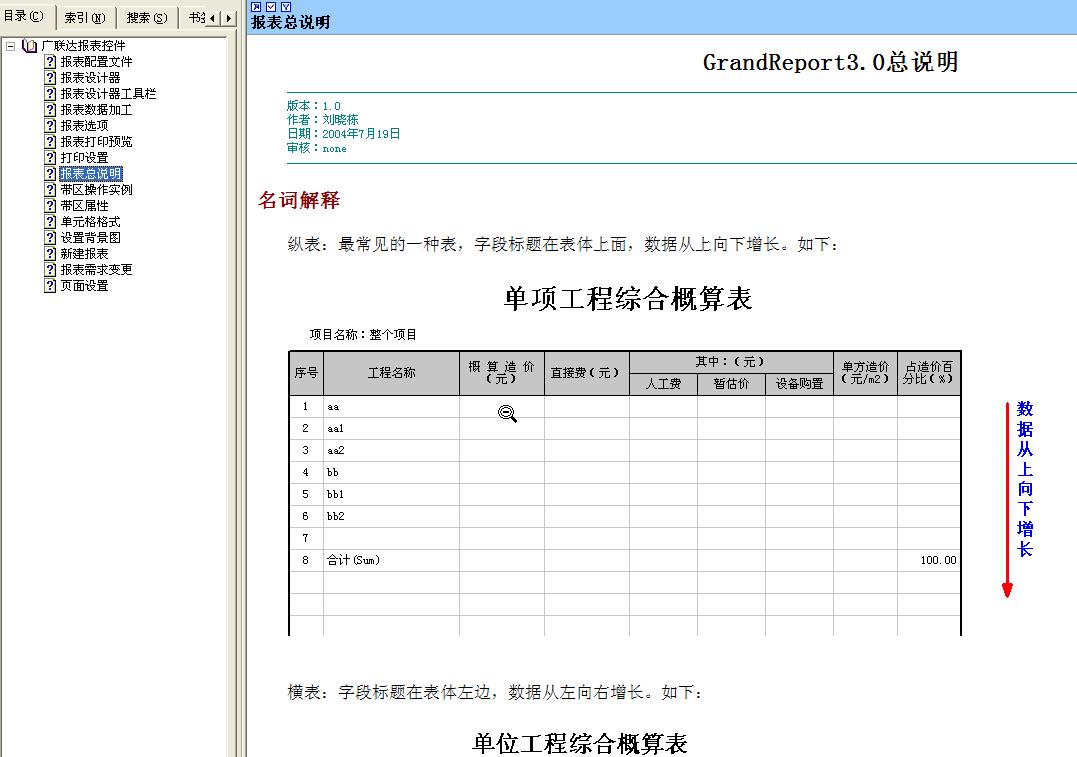The width and height of the screenshot is (1077, 757).
Task: Click the 人工费 sub-column header
Action: (663, 384)
